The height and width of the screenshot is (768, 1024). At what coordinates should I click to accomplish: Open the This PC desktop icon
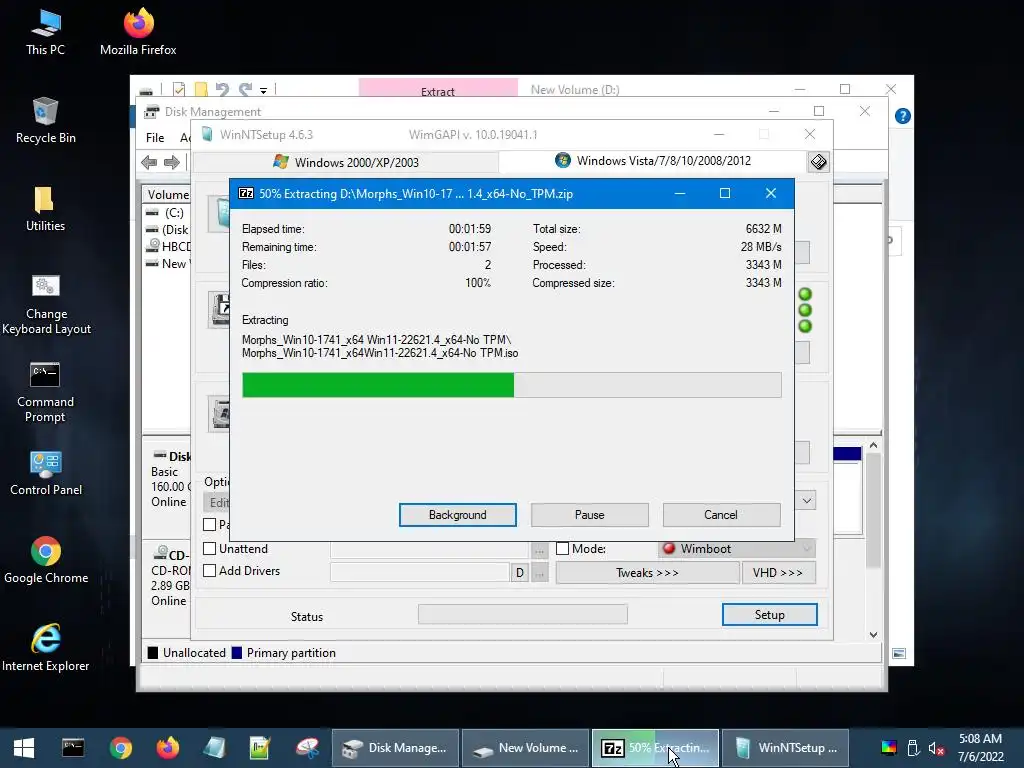pyautogui.click(x=45, y=33)
